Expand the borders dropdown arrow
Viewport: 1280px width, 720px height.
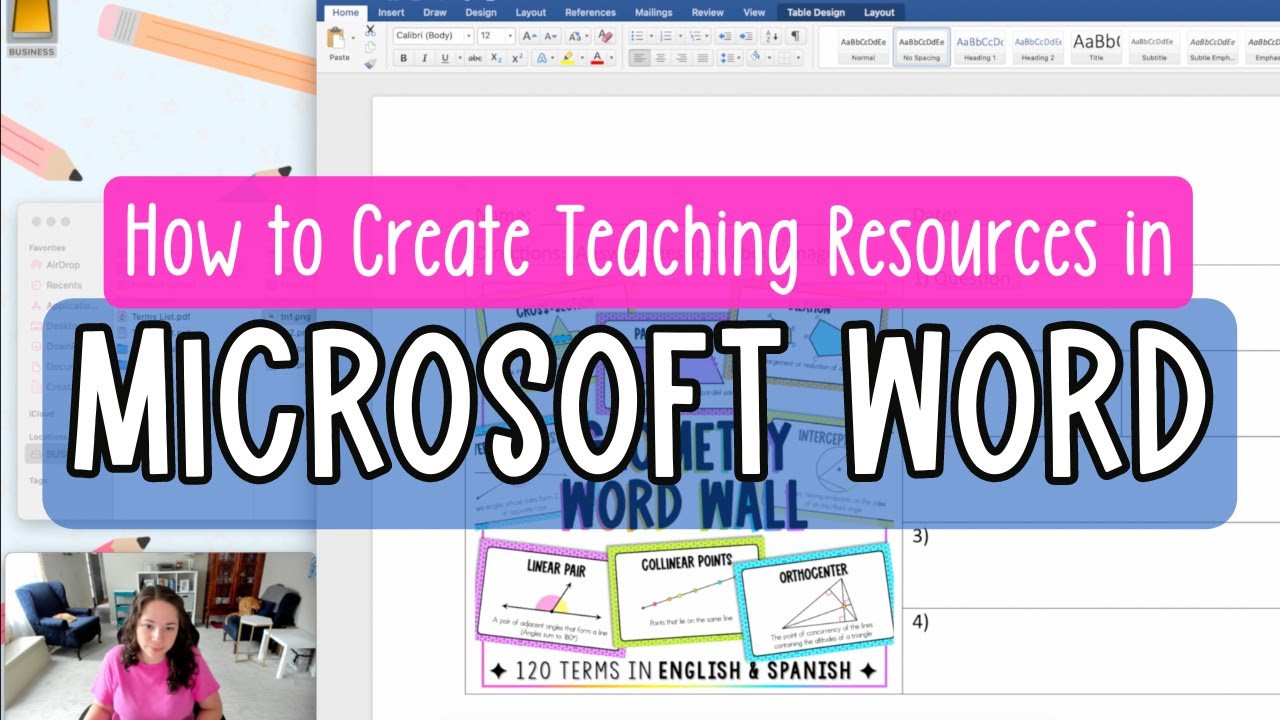tap(796, 58)
